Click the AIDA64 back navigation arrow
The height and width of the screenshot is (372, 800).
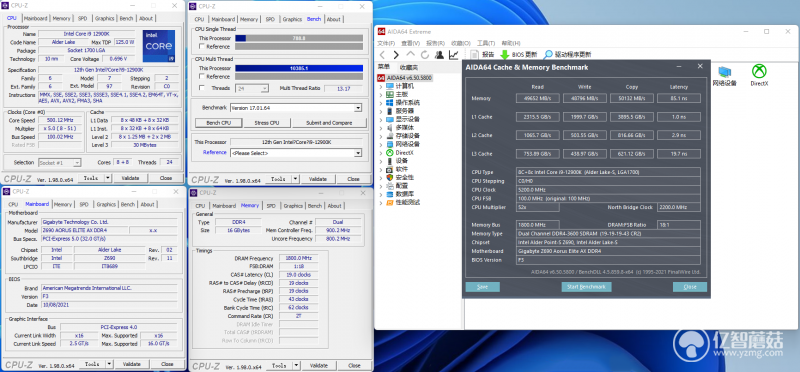click(382, 55)
